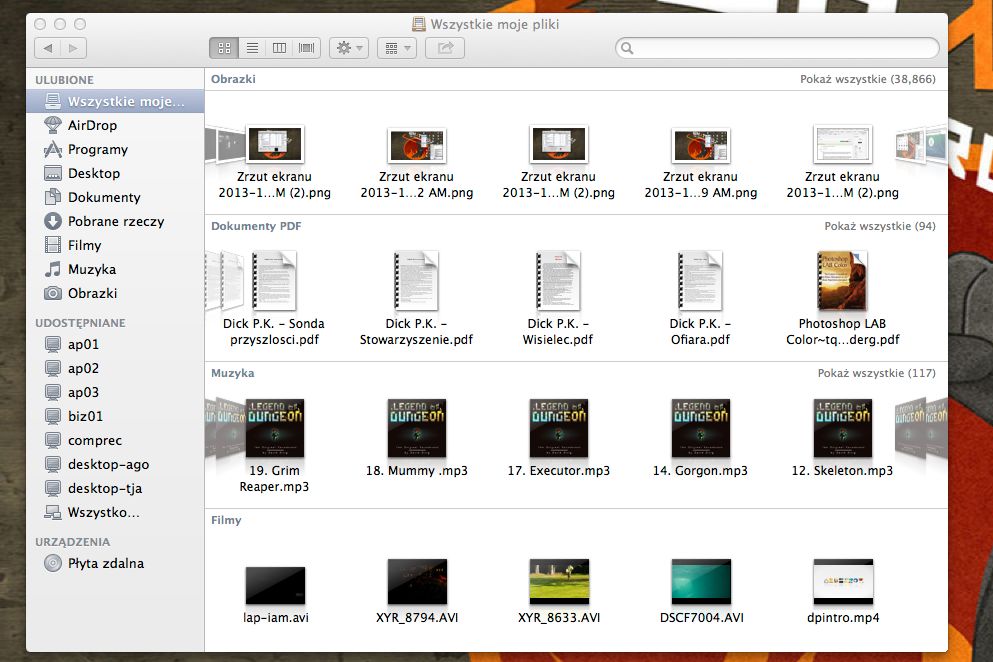Select XYR_8633.AVI video

559,592
